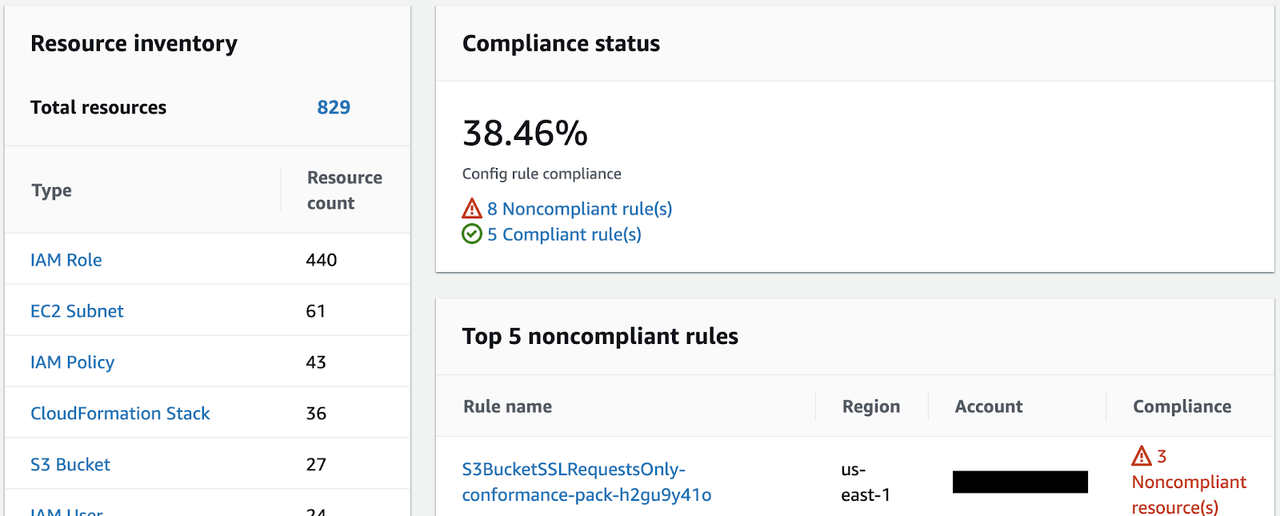Click the 38.46% compliance percentage

point(525,133)
